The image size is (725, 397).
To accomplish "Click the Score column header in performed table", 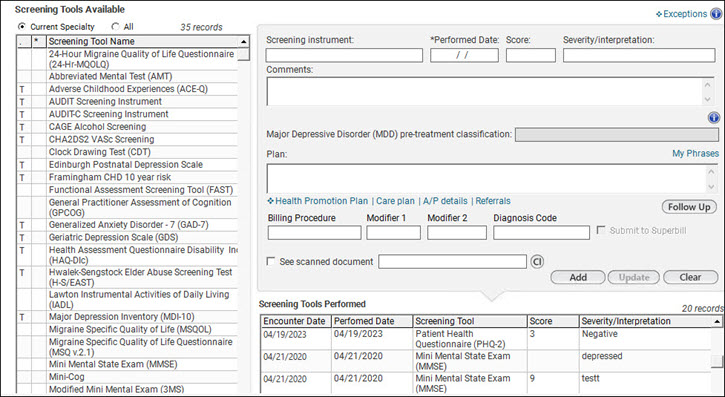I will (553, 321).
